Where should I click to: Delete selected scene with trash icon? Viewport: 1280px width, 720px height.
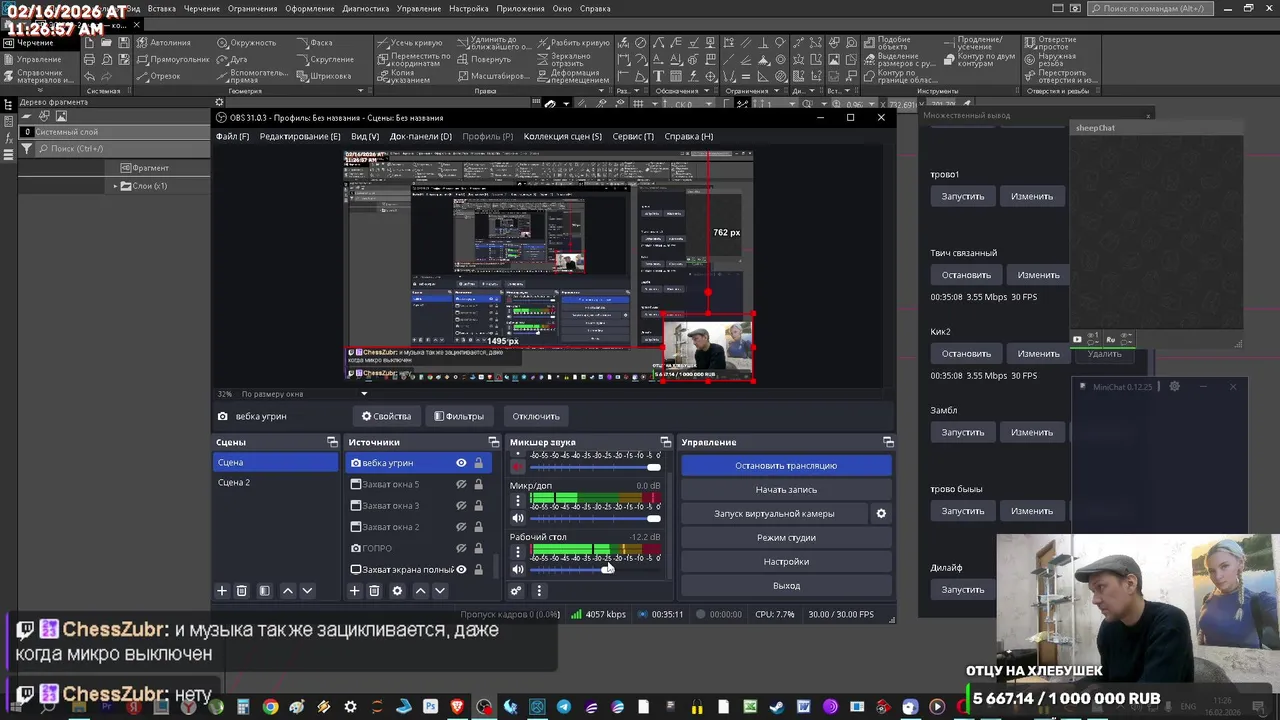pyautogui.click(x=241, y=591)
